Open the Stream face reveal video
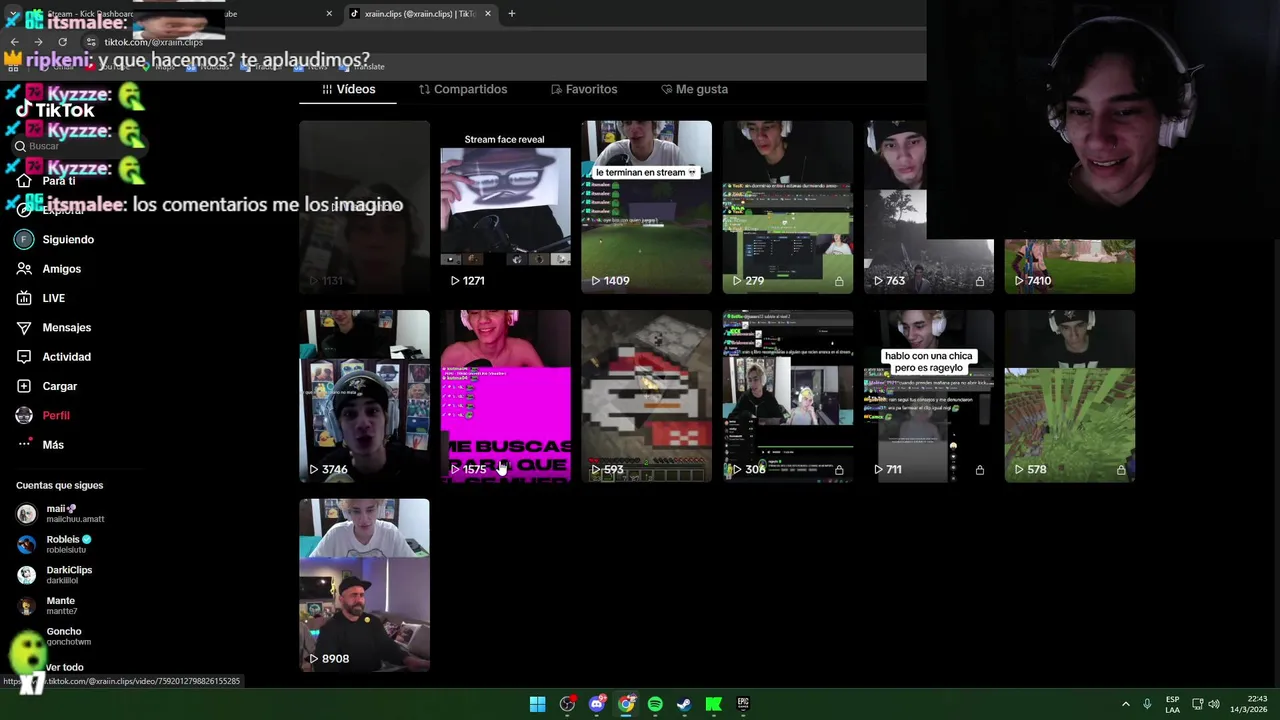This screenshot has height=720, width=1280. 505,207
